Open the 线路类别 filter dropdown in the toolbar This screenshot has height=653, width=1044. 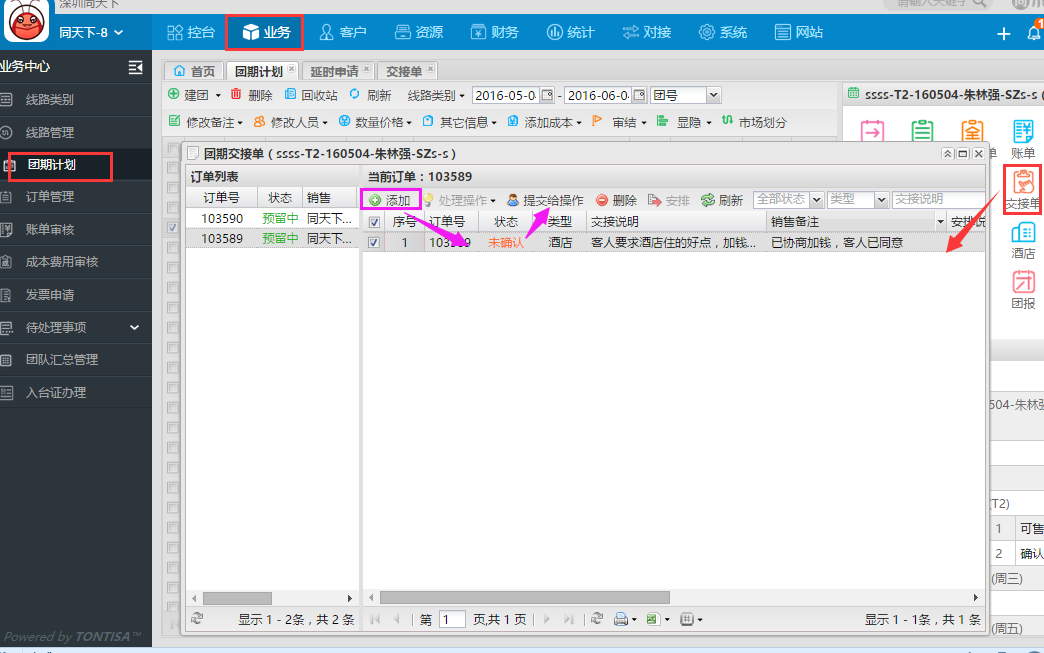436,95
